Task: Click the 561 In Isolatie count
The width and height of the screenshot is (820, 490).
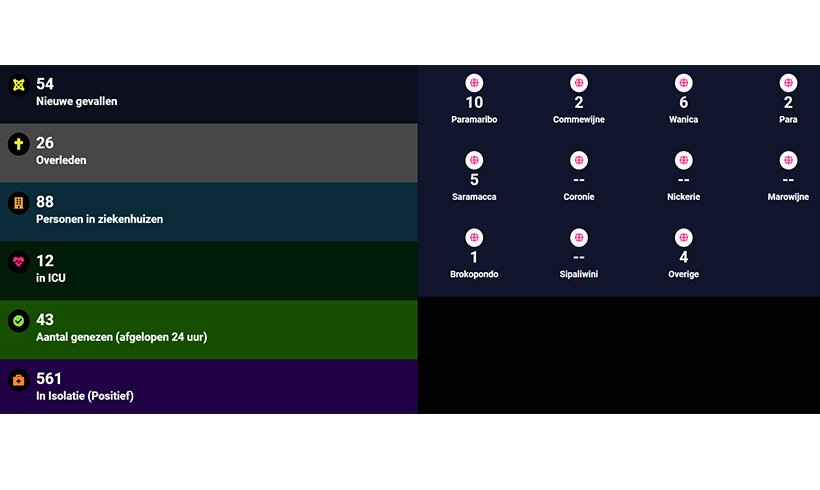Action: coord(49,379)
